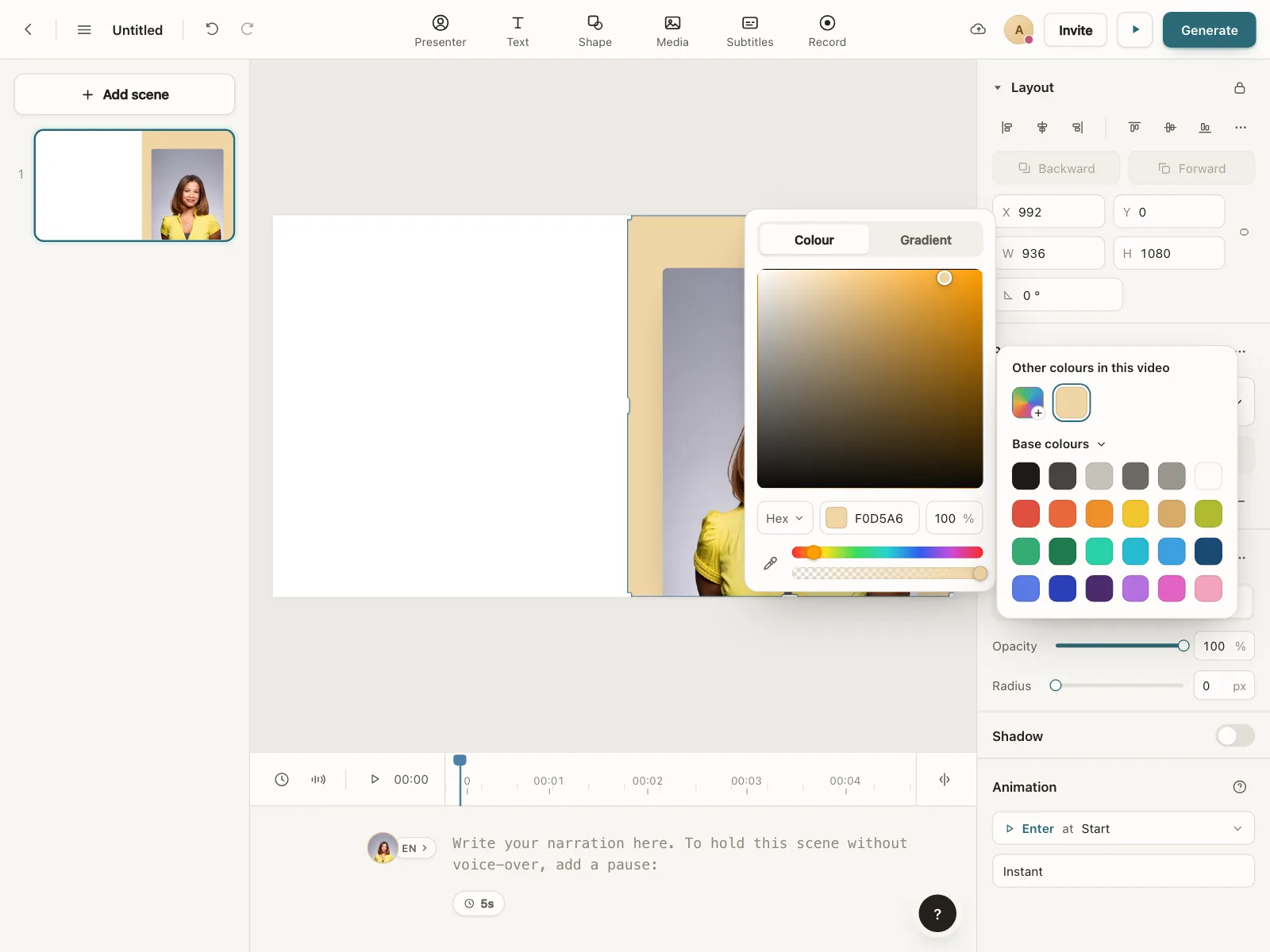Select the Text tool
Viewport: 1270px width, 952px height.
518,31
